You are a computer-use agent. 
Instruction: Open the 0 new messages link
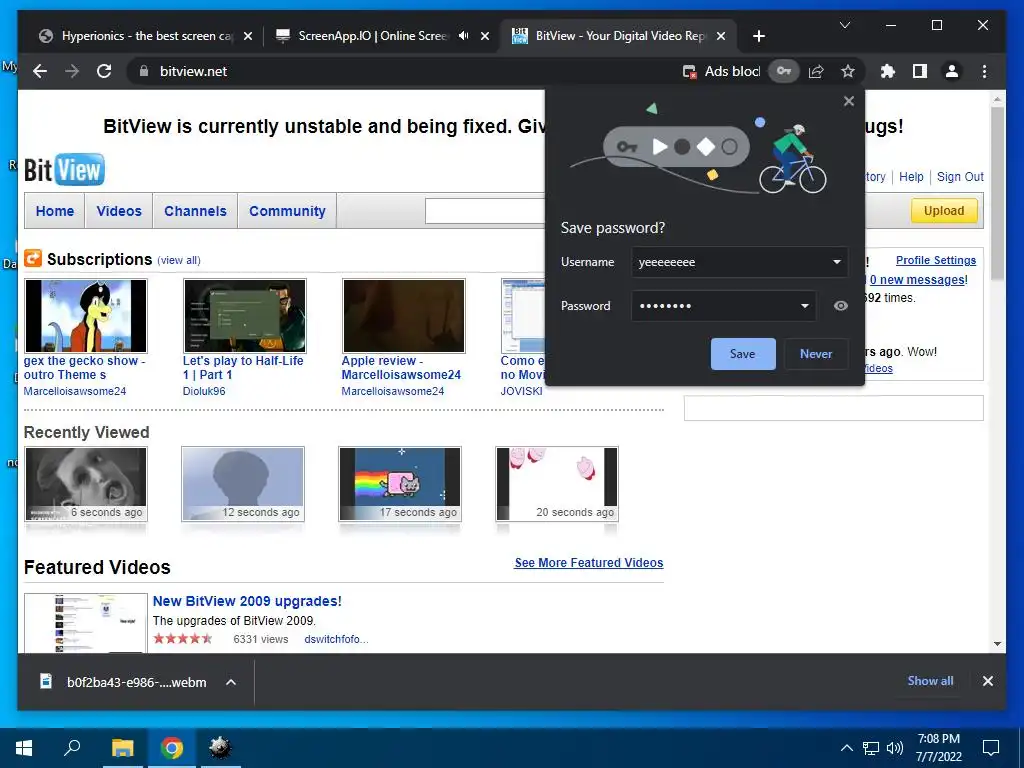[x=918, y=280]
